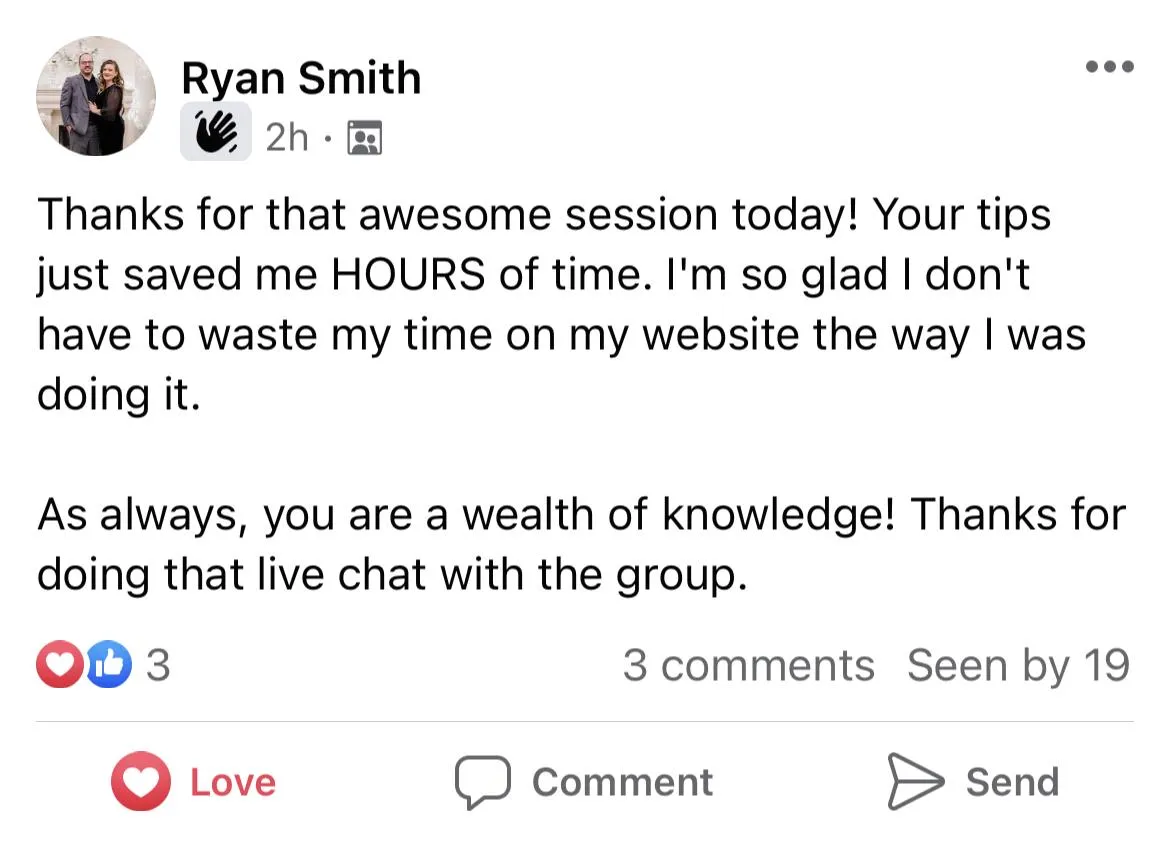Click the red Love label text

[233, 782]
